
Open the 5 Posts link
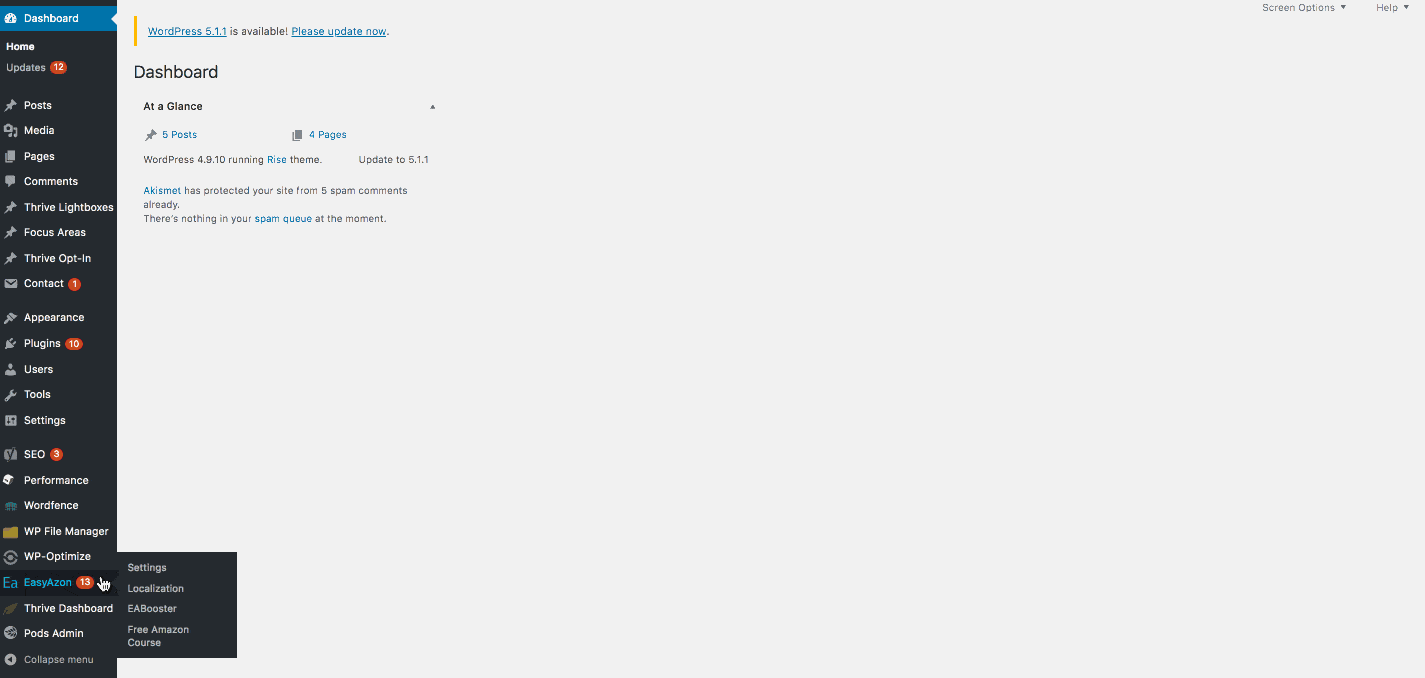179,134
